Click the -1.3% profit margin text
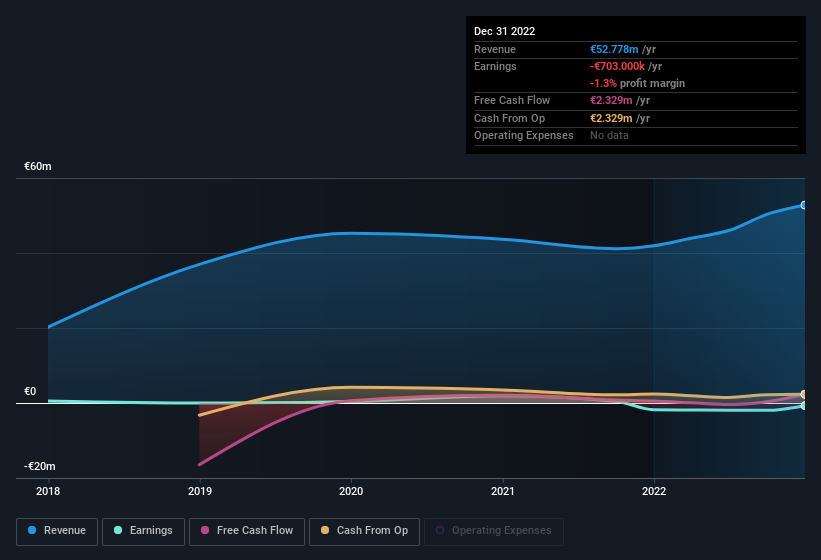The height and width of the screenshot is (560, 821). pos(637,83)
